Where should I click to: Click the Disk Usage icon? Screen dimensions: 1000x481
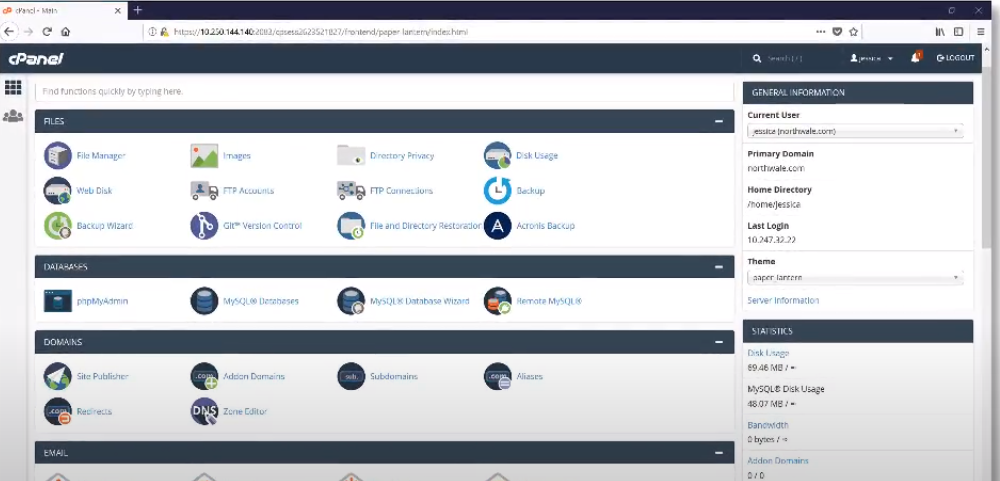(x=497, y=155)
